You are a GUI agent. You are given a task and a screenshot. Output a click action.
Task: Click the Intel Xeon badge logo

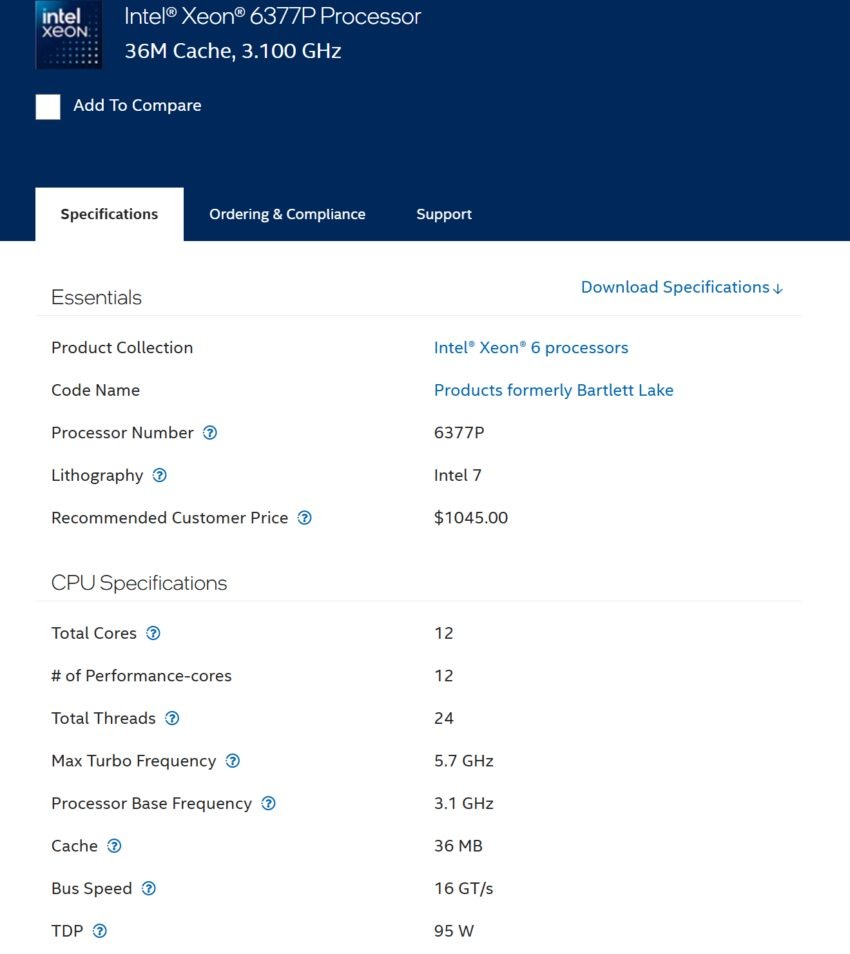[69, 34]
